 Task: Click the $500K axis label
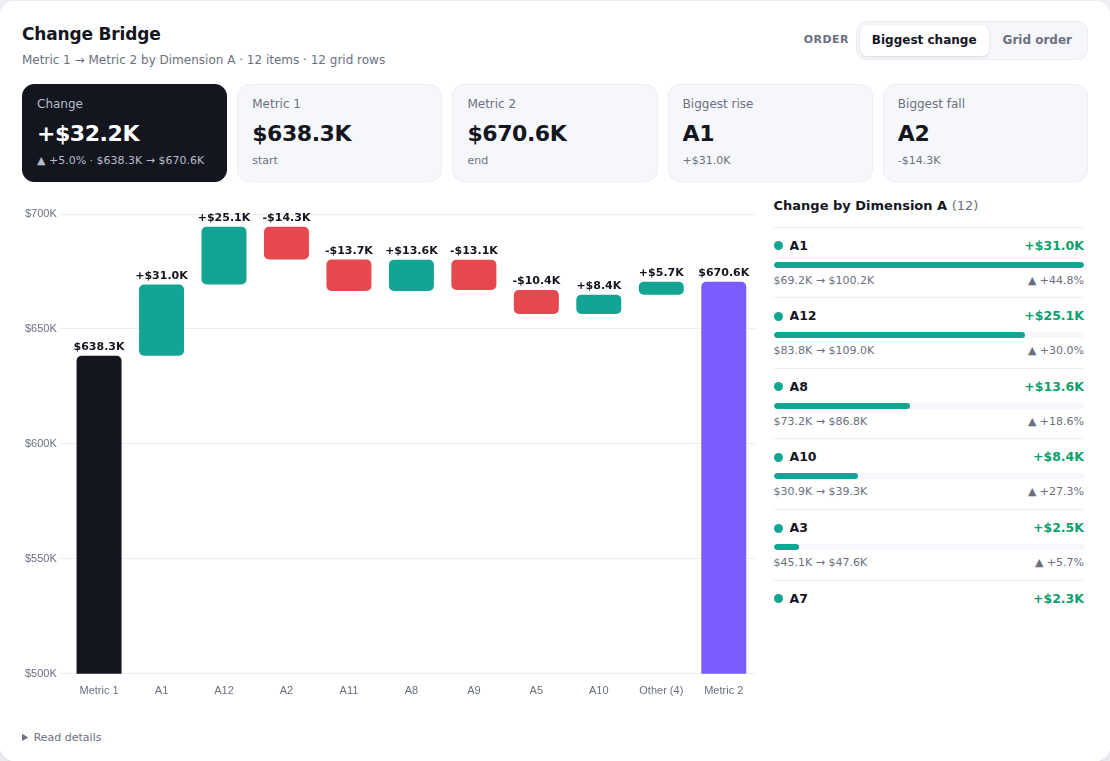click(40, 673)
